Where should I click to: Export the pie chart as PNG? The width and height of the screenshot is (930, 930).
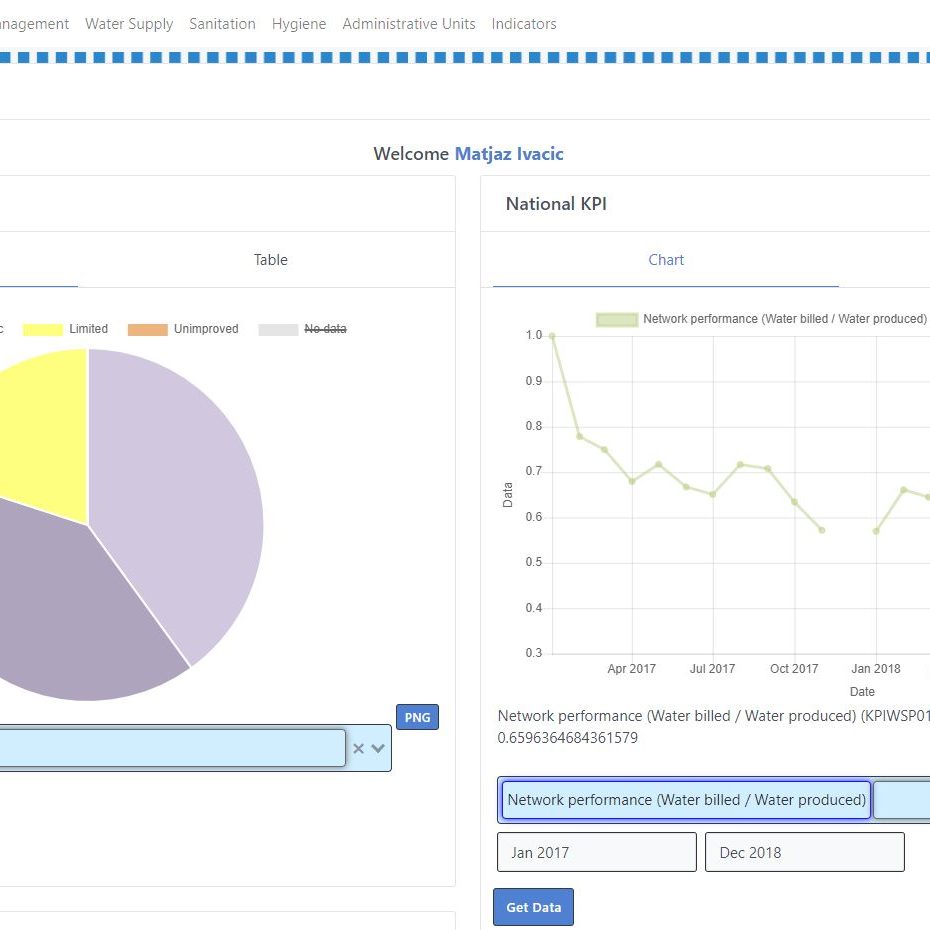coord(417,717)
